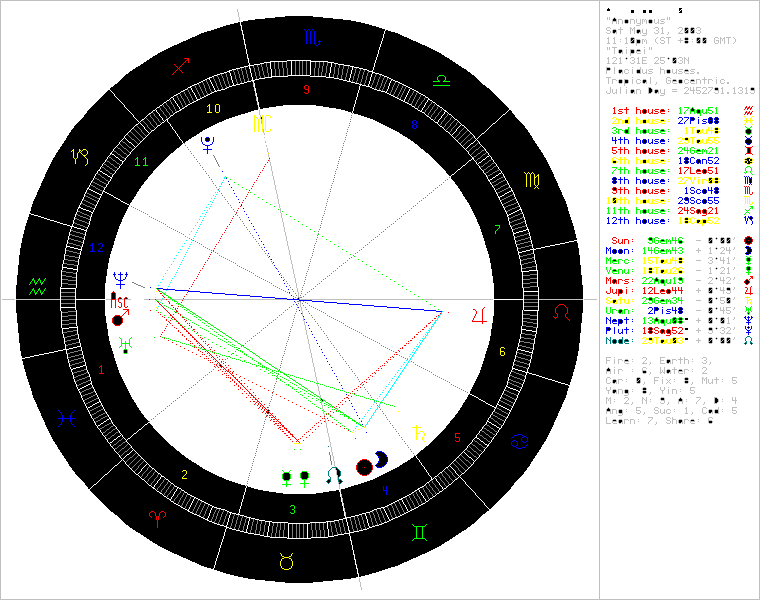The height and width of the screenshot is (600, 760).
Task: Click the blue Pisces glyph on the wheel
Action: (66, 418)
